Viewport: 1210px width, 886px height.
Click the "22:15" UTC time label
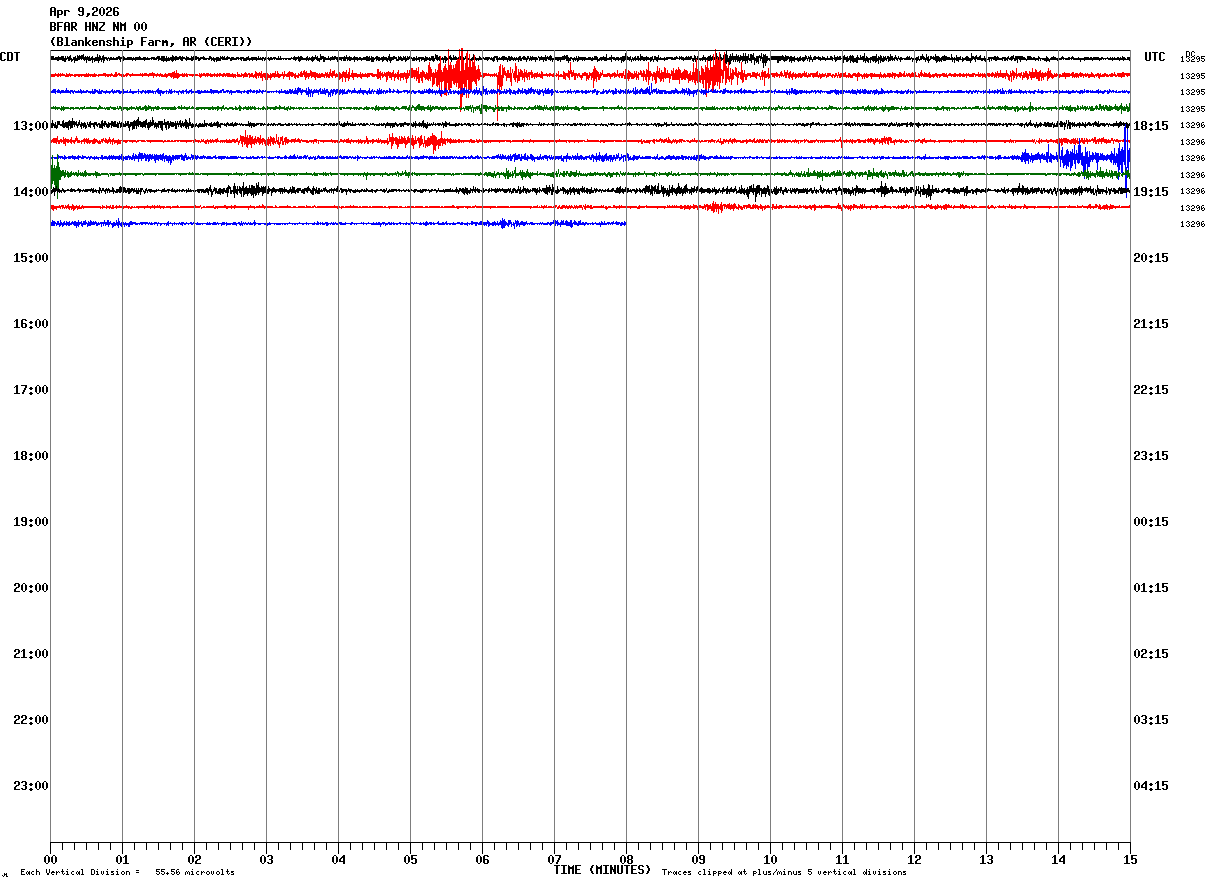coord(1151,390)
